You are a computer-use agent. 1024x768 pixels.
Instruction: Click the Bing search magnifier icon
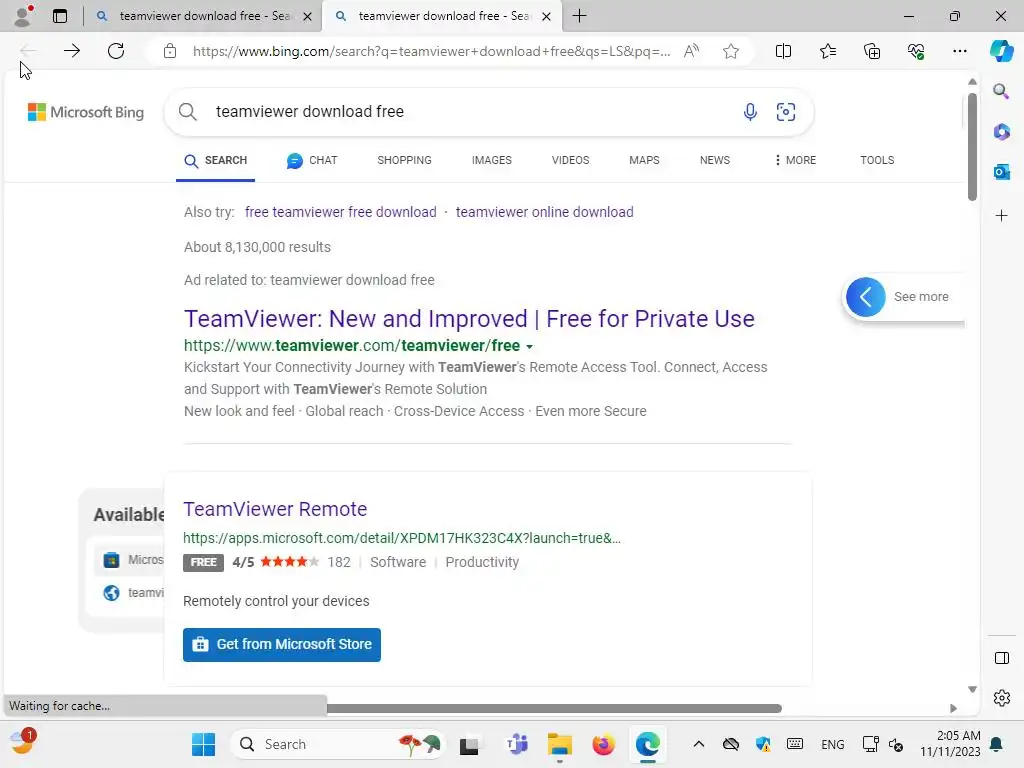click(x=187, y=112)
